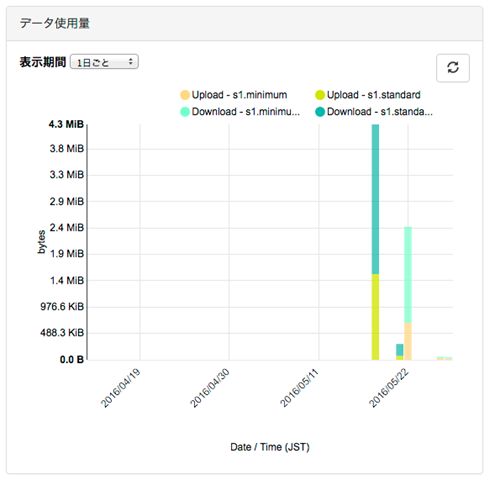Click the 0.0 B axis value
Image resolution: width=490 pixels, height=480 pixels.
pyautogui.click(x=72, y=360)
